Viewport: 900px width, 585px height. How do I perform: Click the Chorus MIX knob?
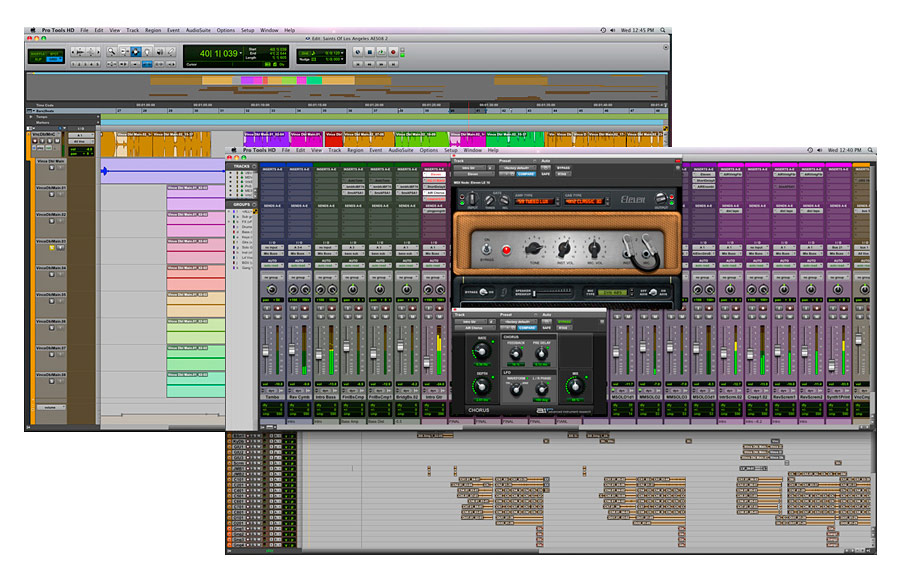575,386
